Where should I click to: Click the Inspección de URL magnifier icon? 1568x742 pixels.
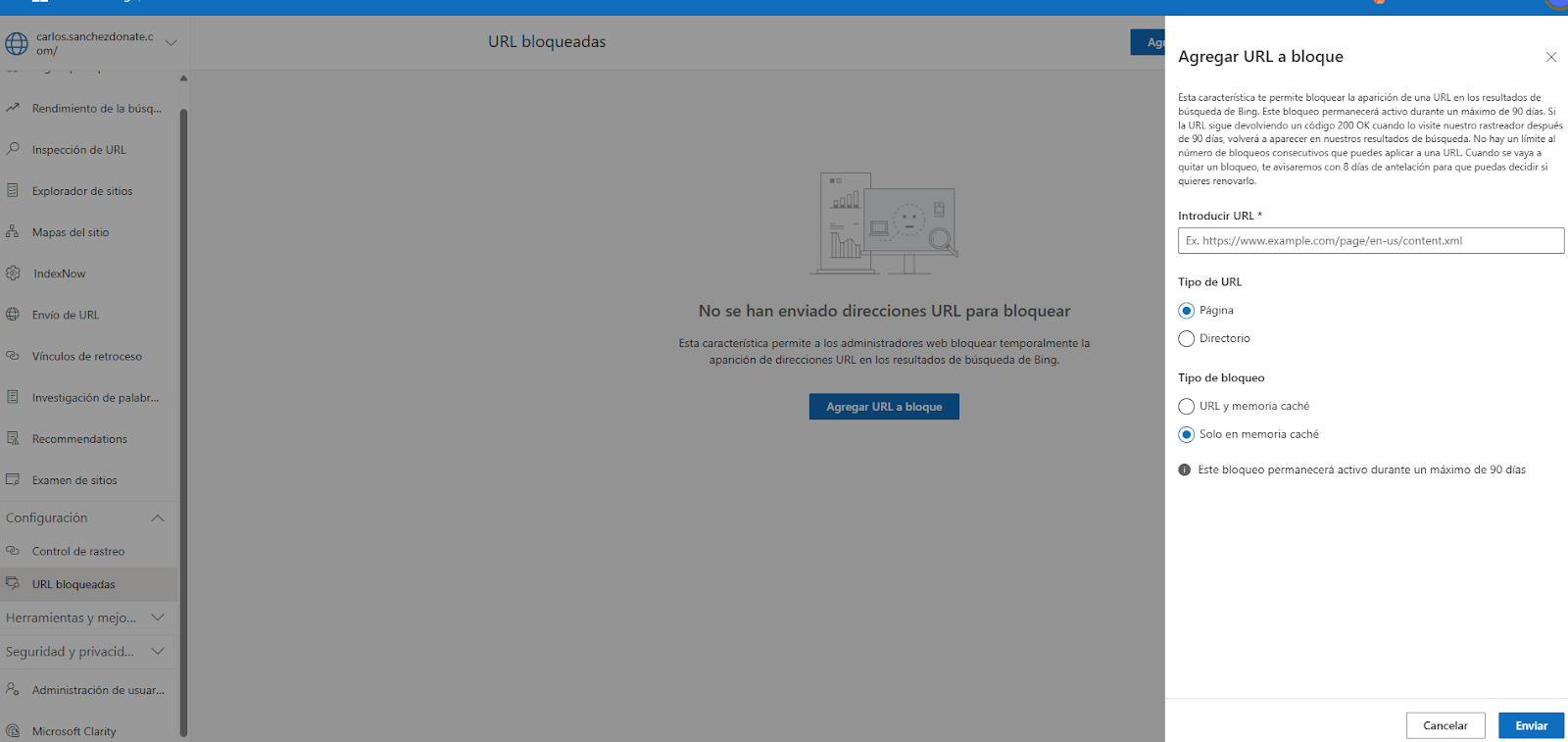click(13, 149)
